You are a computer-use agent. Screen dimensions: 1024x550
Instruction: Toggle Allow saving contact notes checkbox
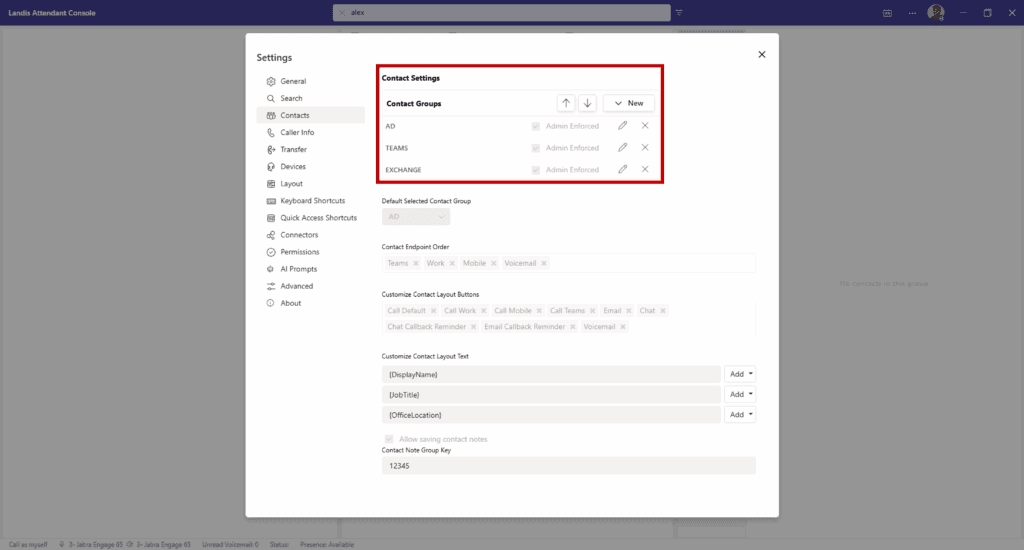point(389,439)
